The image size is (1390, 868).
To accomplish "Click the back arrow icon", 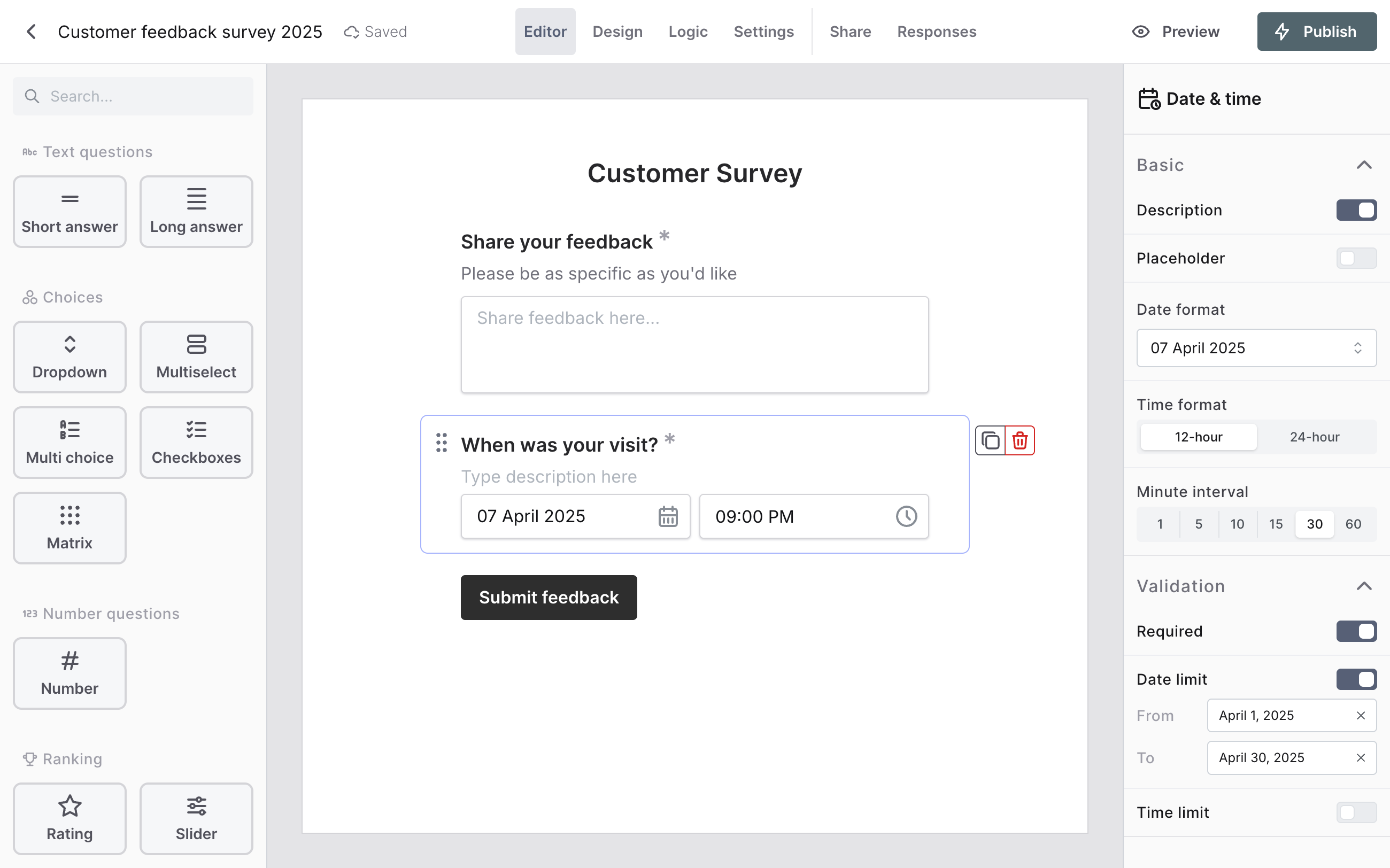I will coord(31,32).
